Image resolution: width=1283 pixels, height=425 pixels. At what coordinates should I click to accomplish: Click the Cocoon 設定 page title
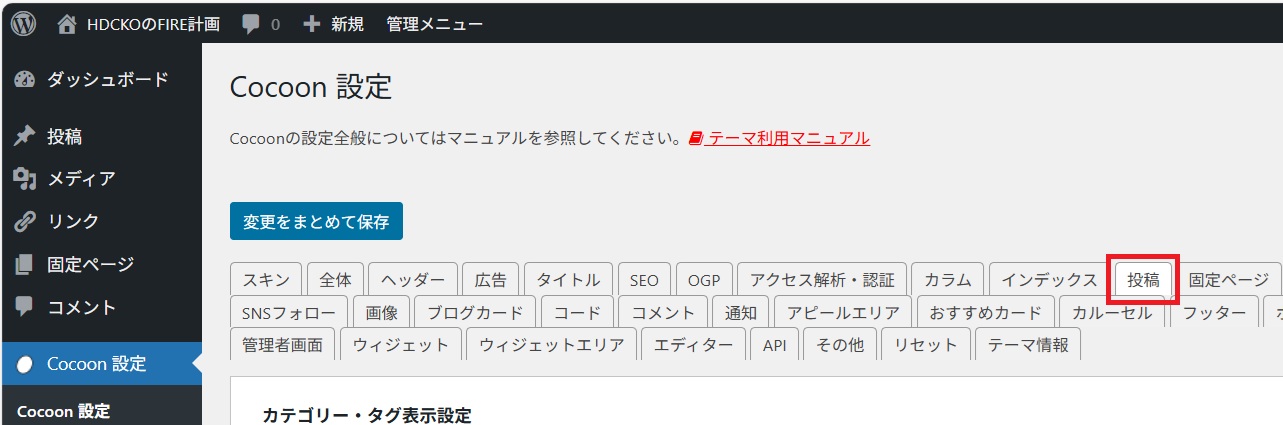[311, 87]
